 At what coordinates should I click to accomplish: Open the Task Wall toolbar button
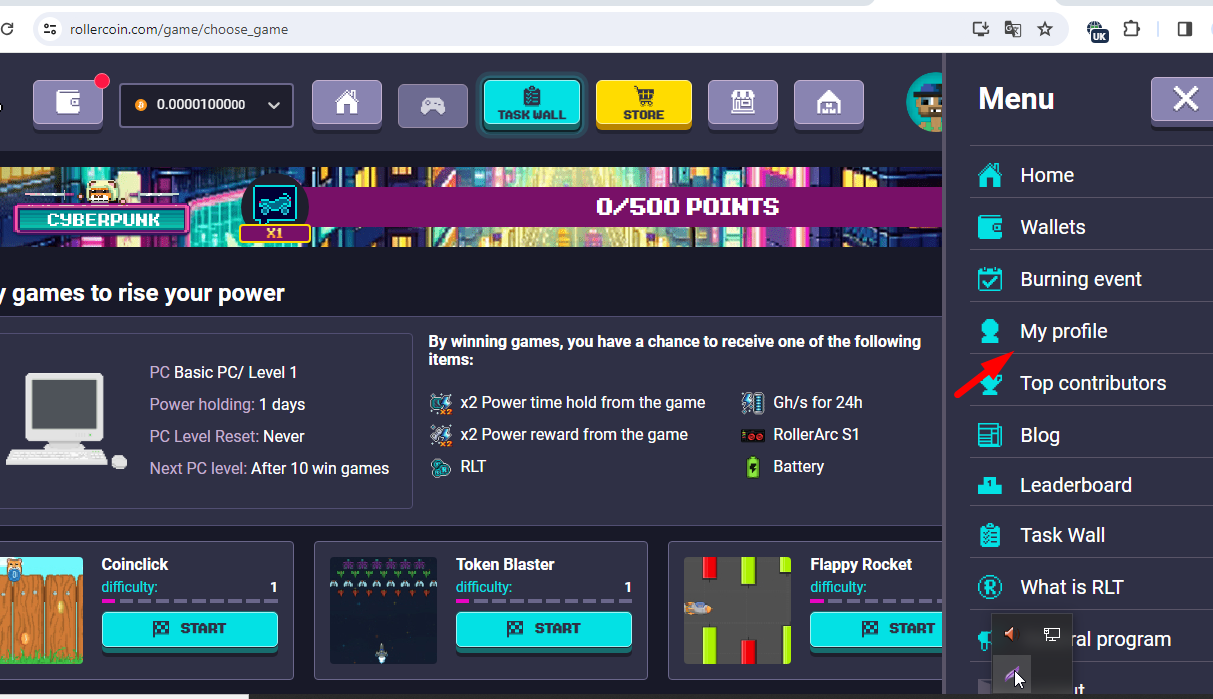[x=532, y=103]
